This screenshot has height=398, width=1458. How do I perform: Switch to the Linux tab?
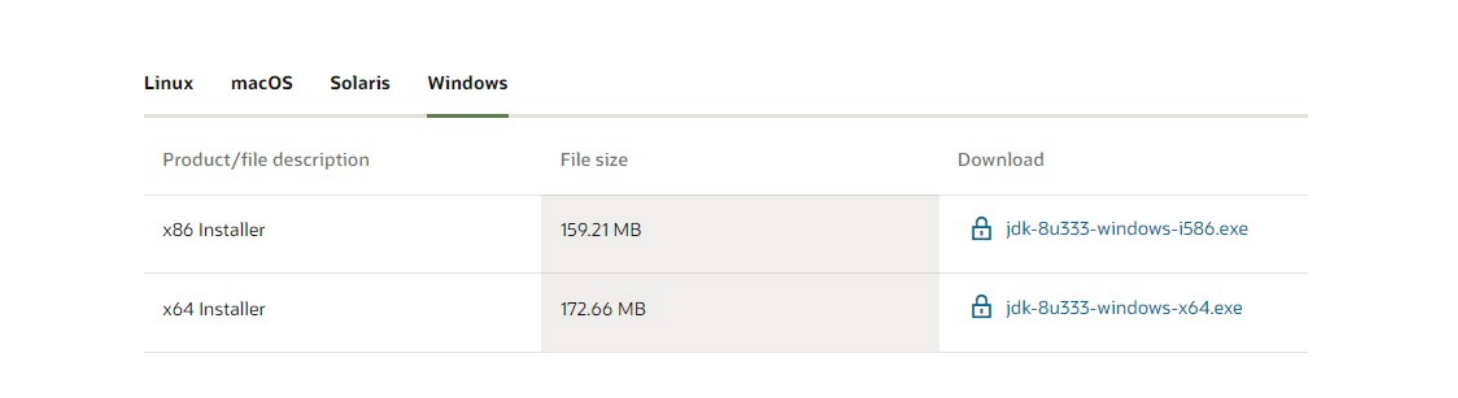point(169,83)
